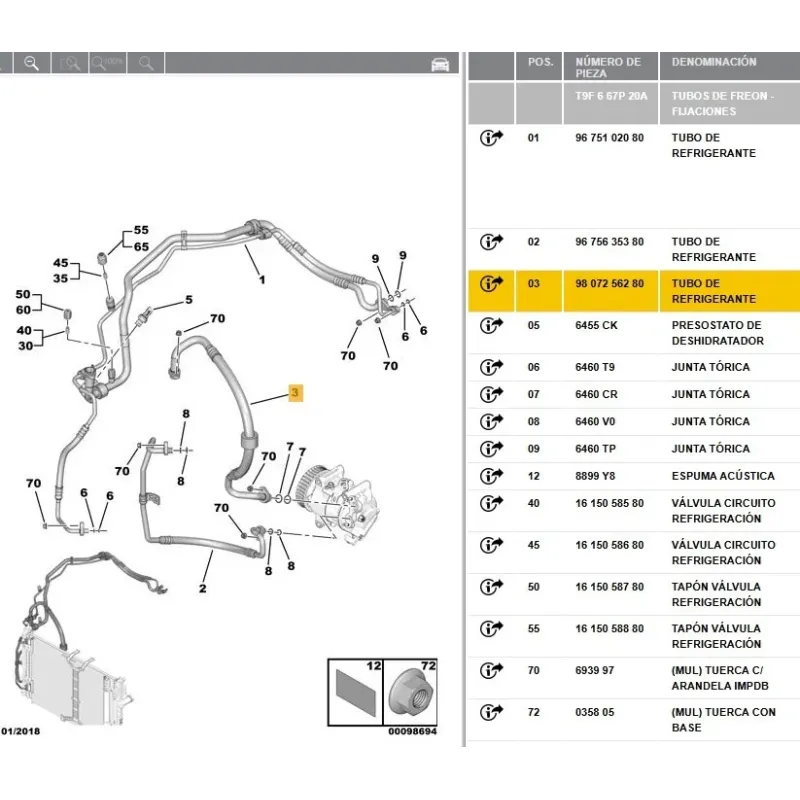This screenshot has height=800, width=800.
Task: Click info icon beside Presostato de Deshidratador
Action: click(x=491, y=326)
